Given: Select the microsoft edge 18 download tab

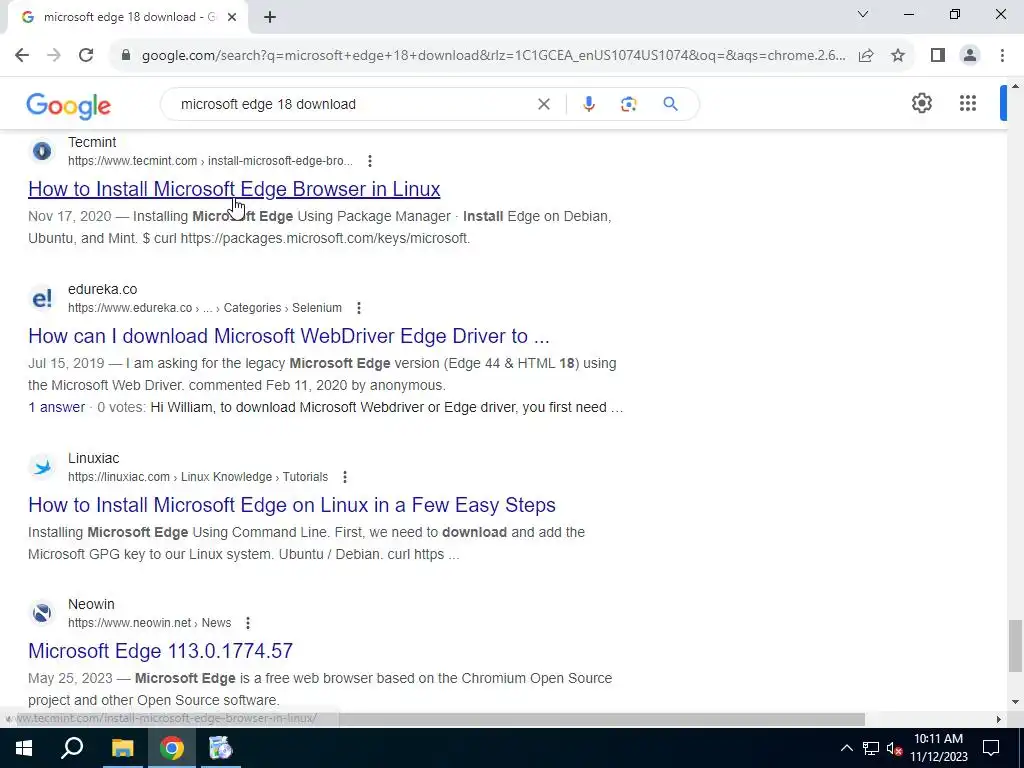Looking at the screenshot, I should (127, 18).
